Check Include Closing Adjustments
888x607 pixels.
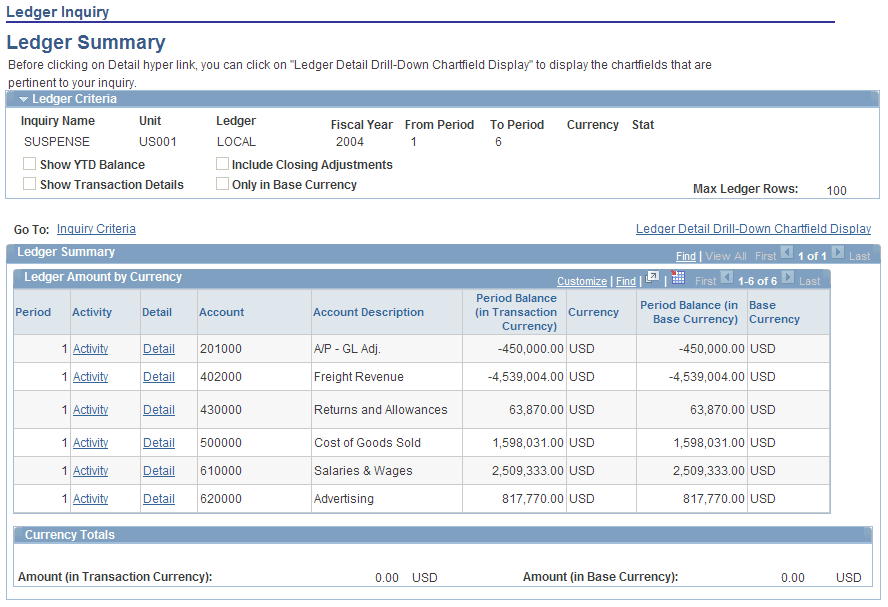[222, 163]
